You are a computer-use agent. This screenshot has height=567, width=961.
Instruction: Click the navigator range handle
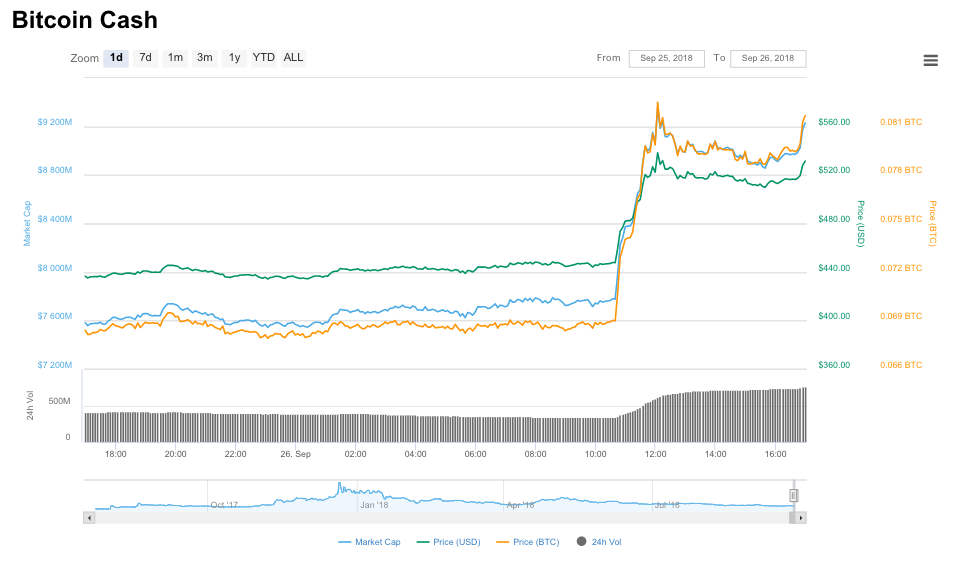794,495
